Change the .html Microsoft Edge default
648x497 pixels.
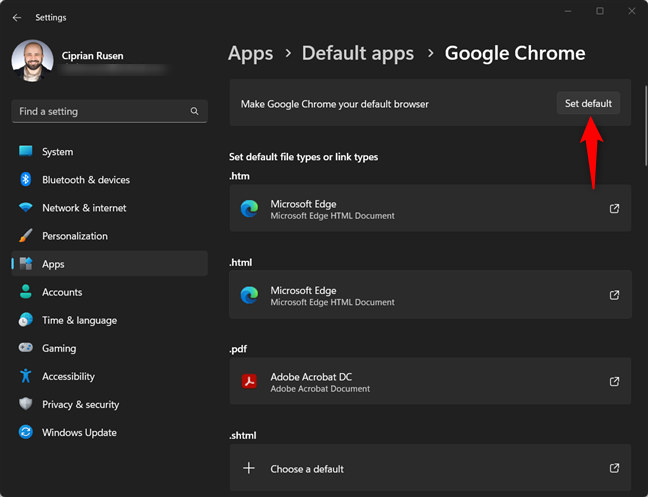(430, 295)
